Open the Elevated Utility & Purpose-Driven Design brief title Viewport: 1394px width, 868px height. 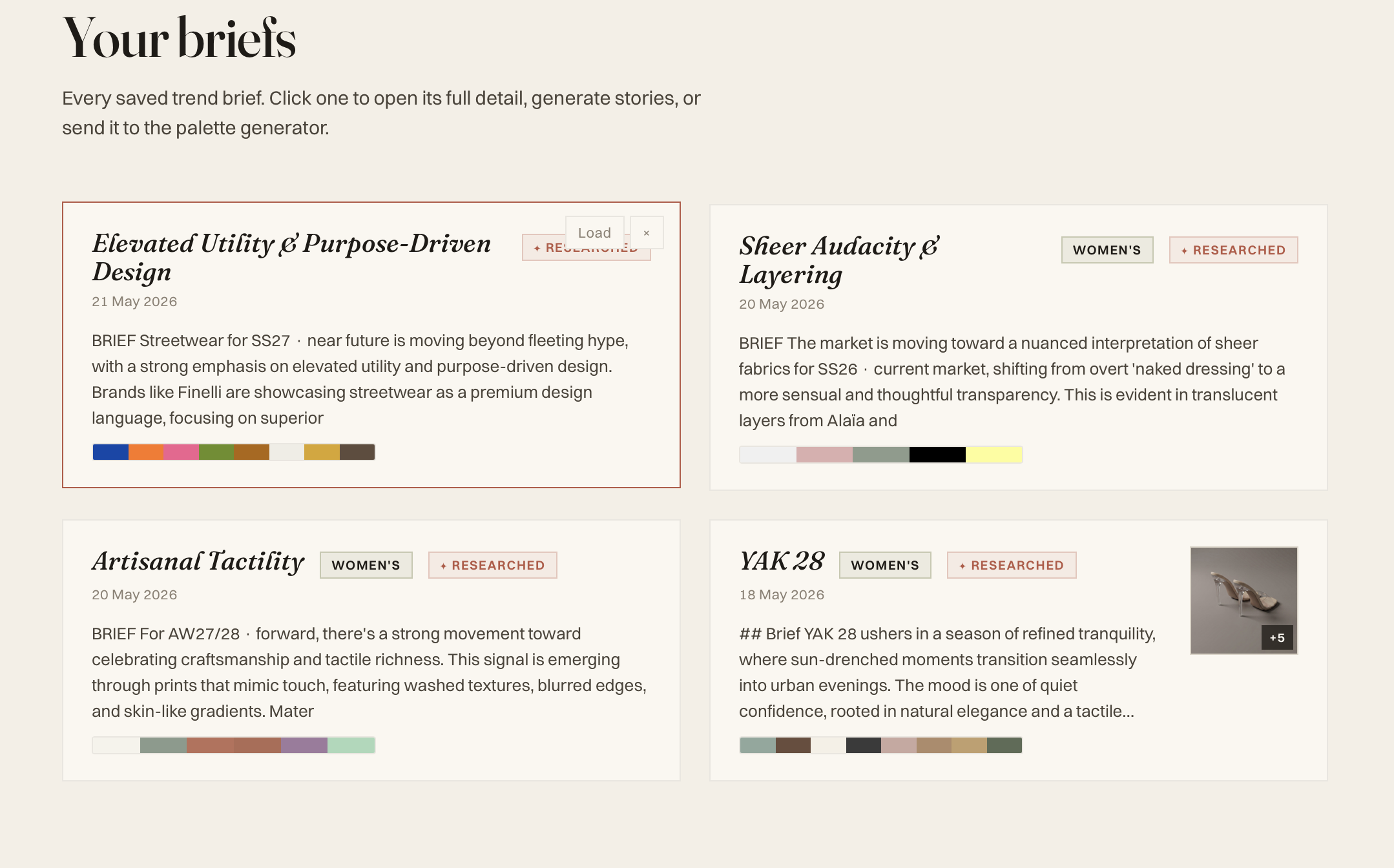pos(292,258)
